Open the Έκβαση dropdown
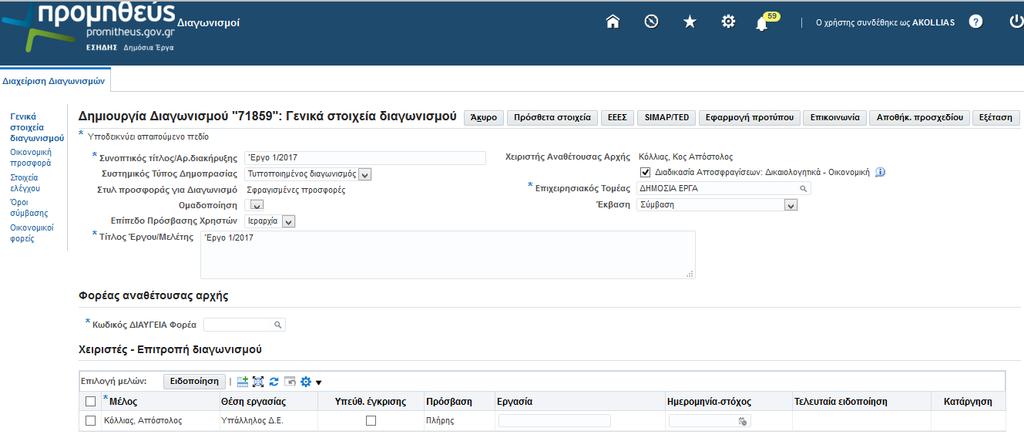 [791, 205]
